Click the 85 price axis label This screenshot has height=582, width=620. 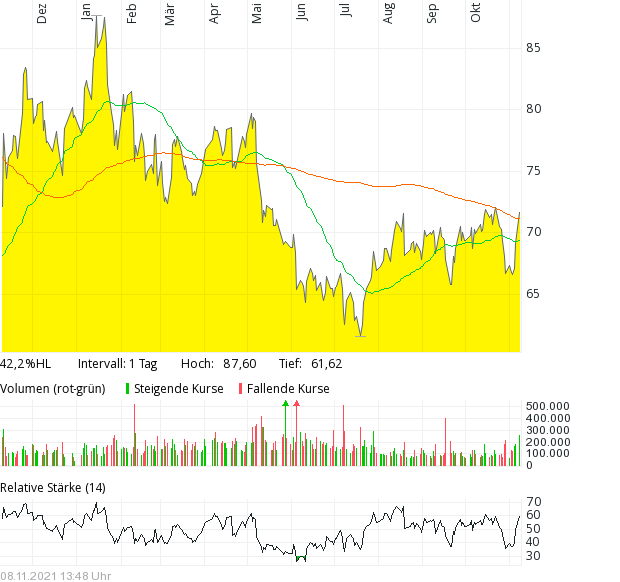(533, 48)
